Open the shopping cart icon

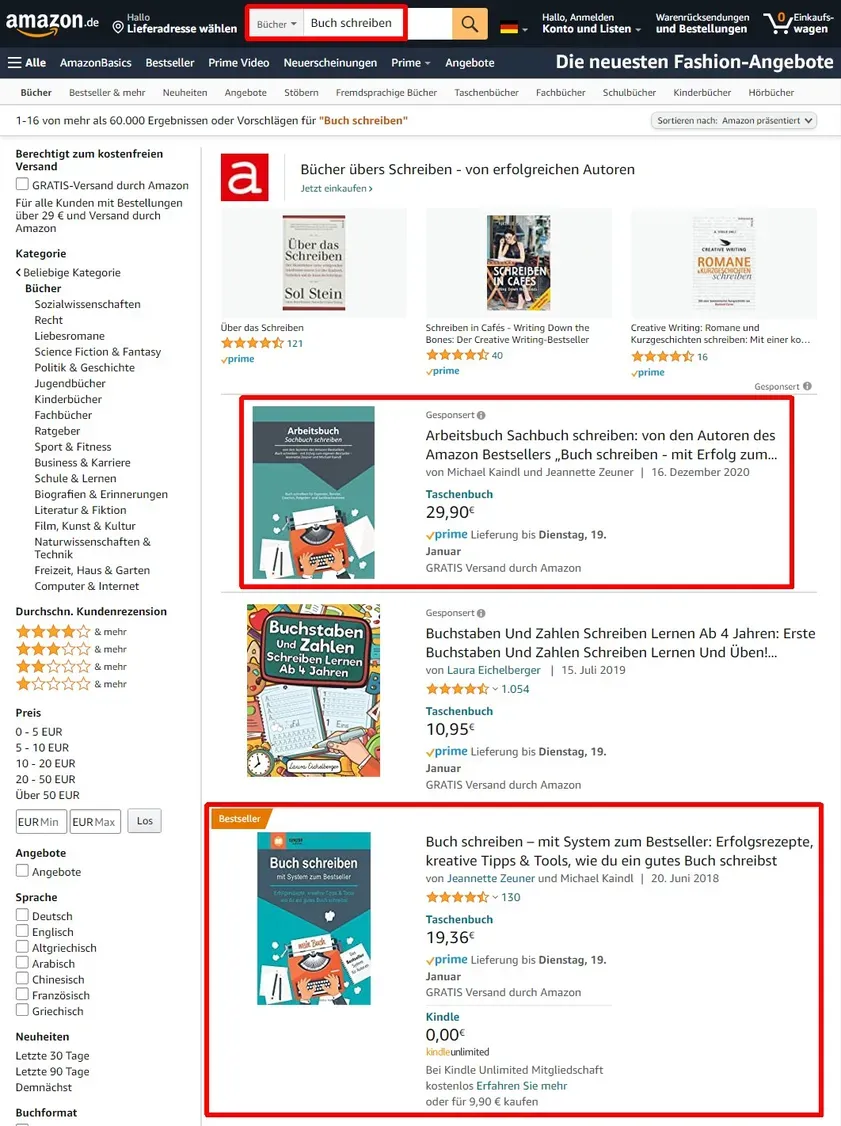coord(777,22)
